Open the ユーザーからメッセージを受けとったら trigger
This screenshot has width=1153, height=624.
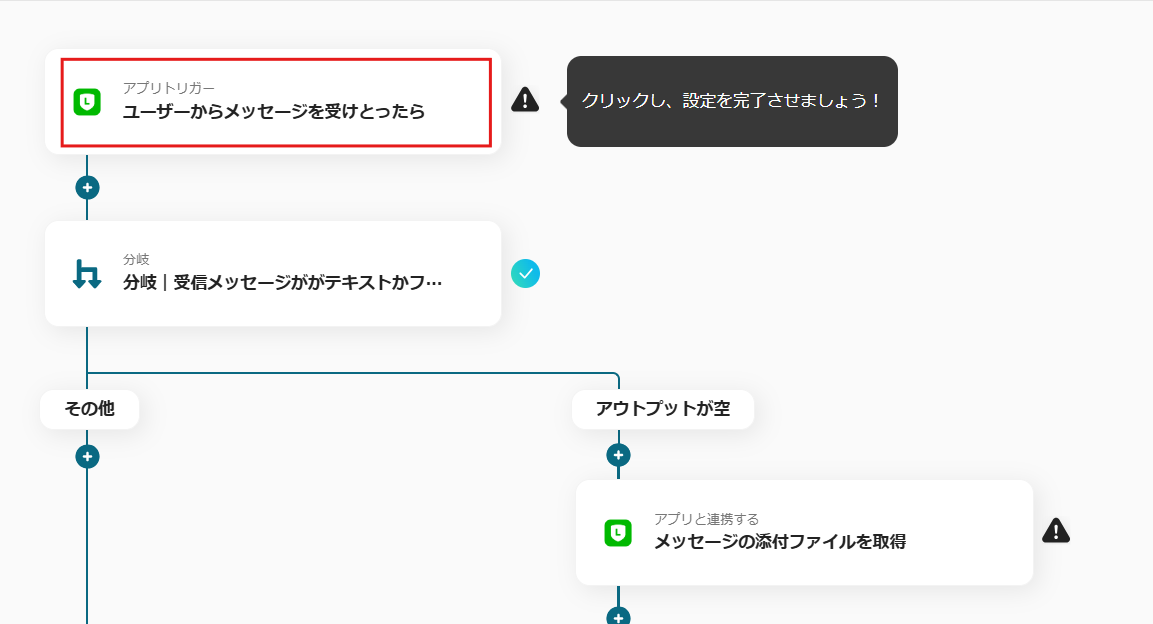pyautogui.click(x=274, y=111)
